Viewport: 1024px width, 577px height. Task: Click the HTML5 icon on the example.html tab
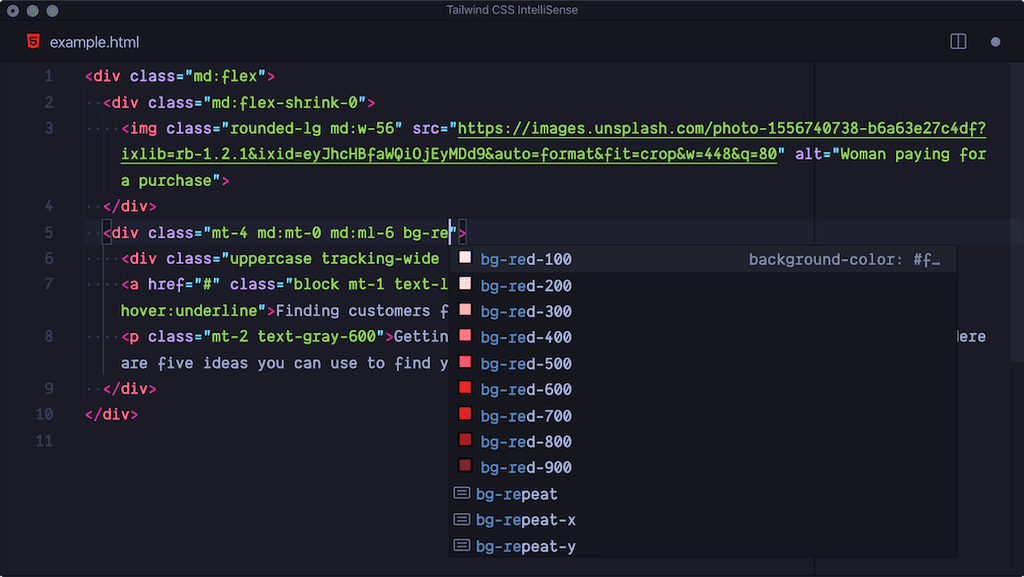click(33, 42)
